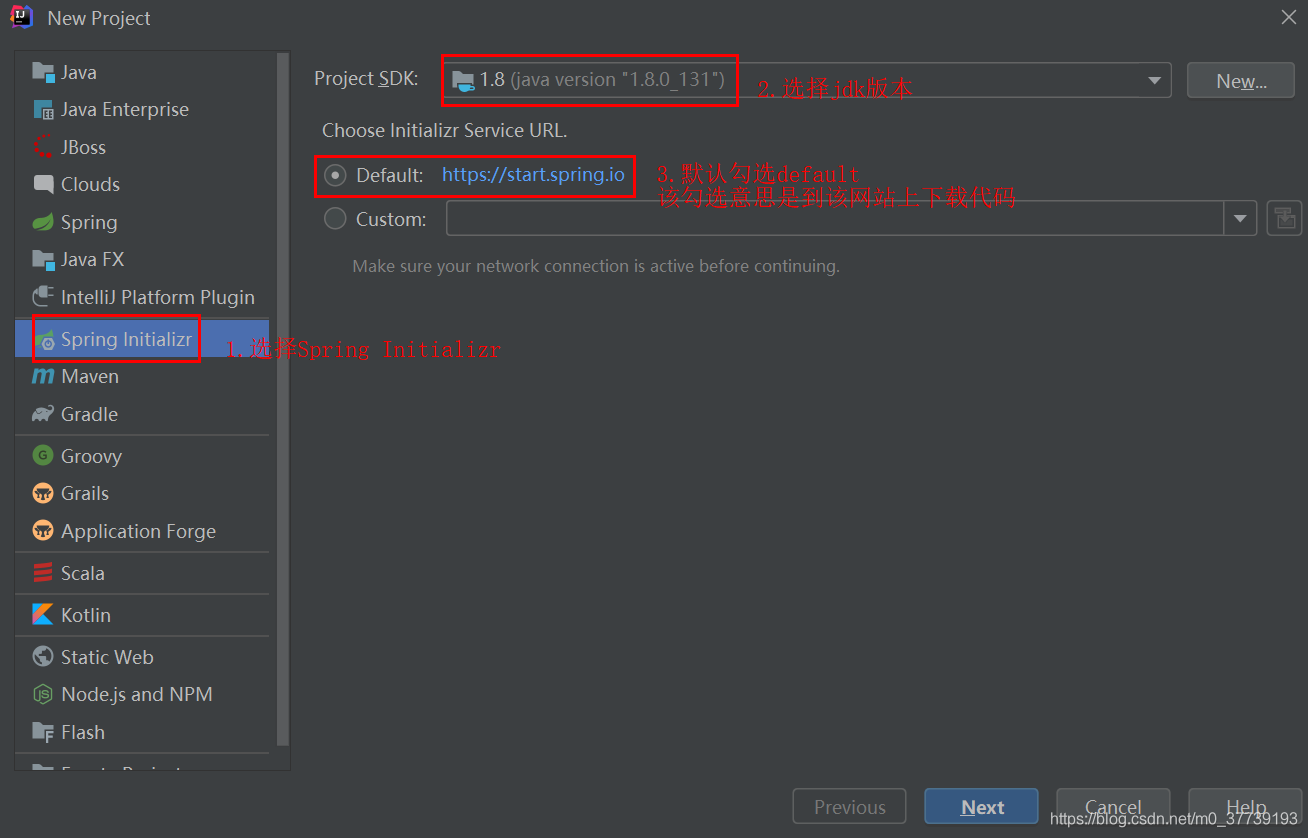Click the Java Enterprise icon
This screenshot has width=1308, height=838.
(x=43, y=109)
